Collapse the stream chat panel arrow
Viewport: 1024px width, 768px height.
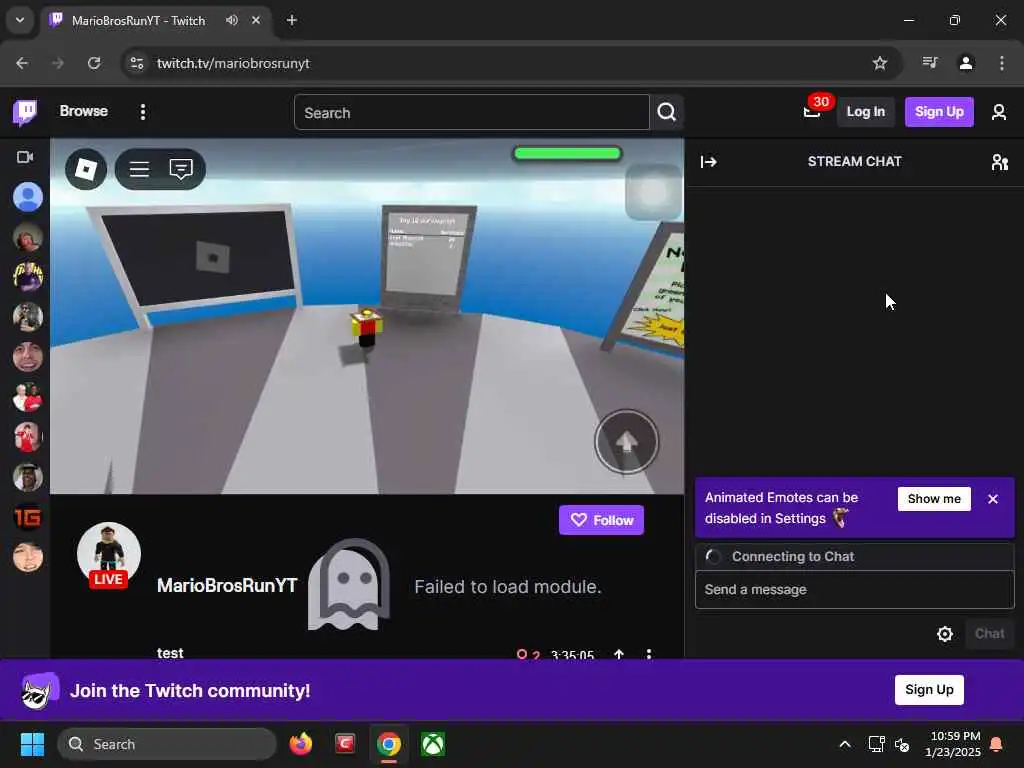pyautogui.click(x=709, y=161)
